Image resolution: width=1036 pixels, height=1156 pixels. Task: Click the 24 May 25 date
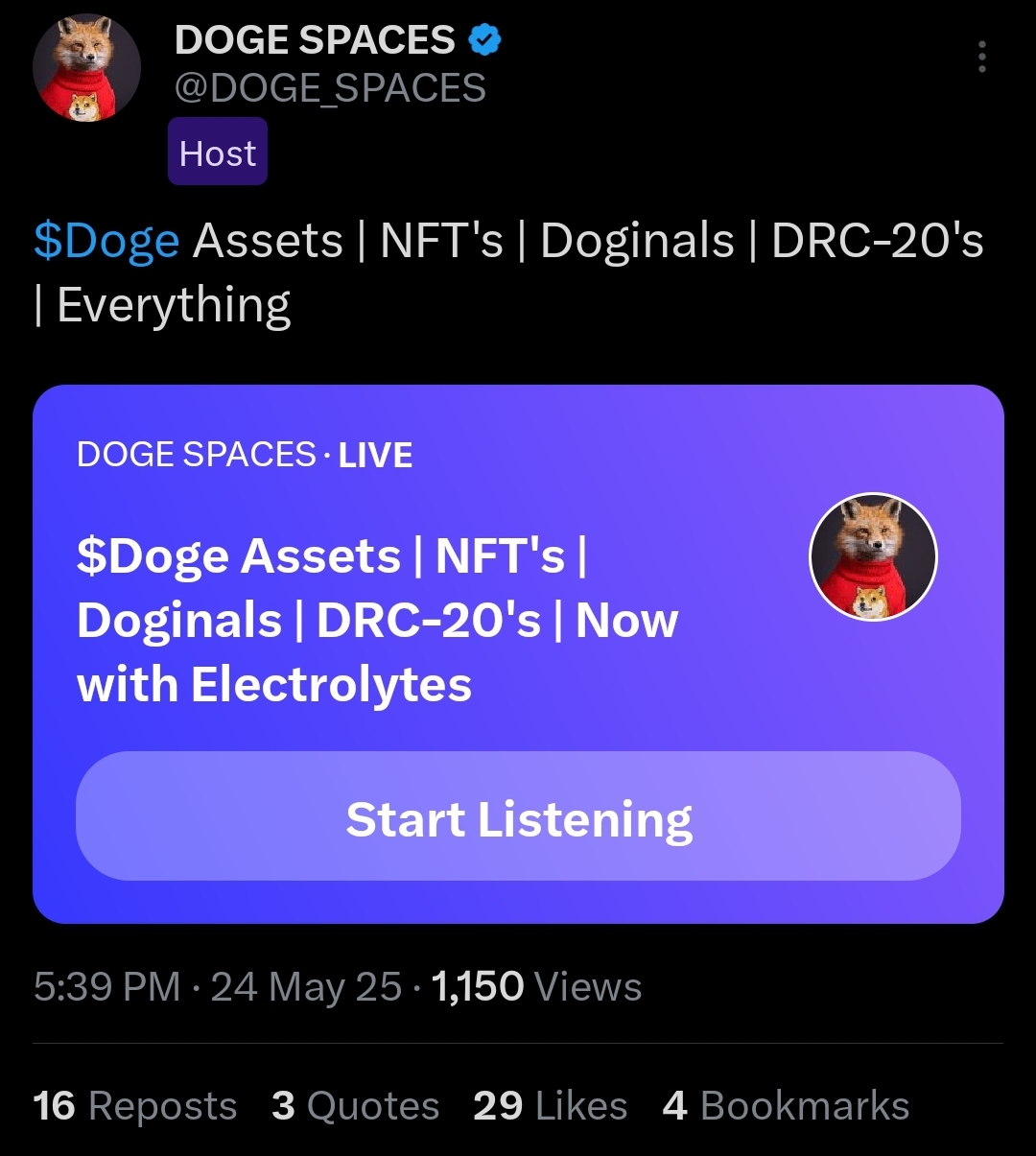point(306,987)
